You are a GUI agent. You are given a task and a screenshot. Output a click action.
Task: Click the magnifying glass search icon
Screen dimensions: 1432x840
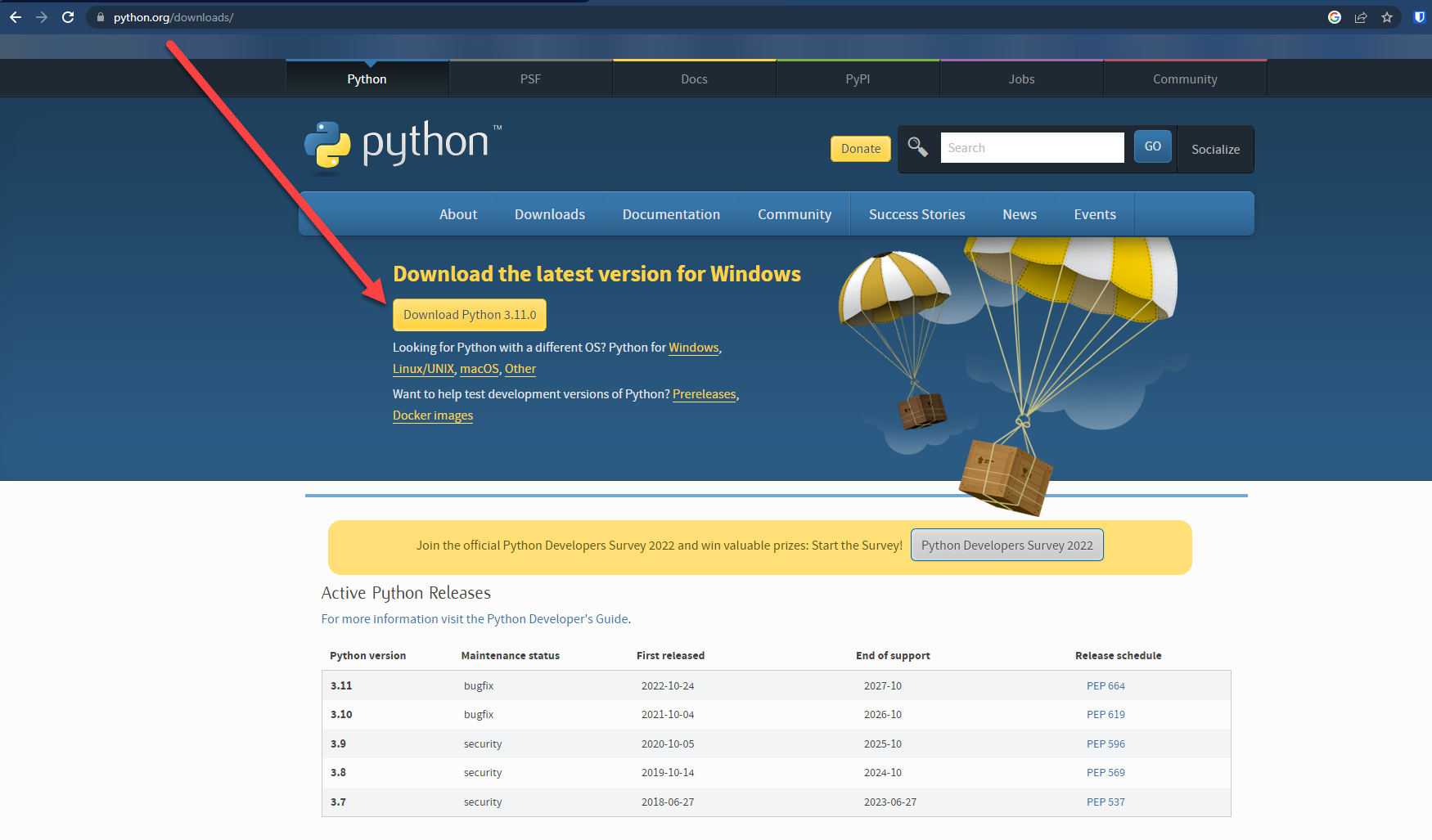pyautogui.click(x=918, y=147)
